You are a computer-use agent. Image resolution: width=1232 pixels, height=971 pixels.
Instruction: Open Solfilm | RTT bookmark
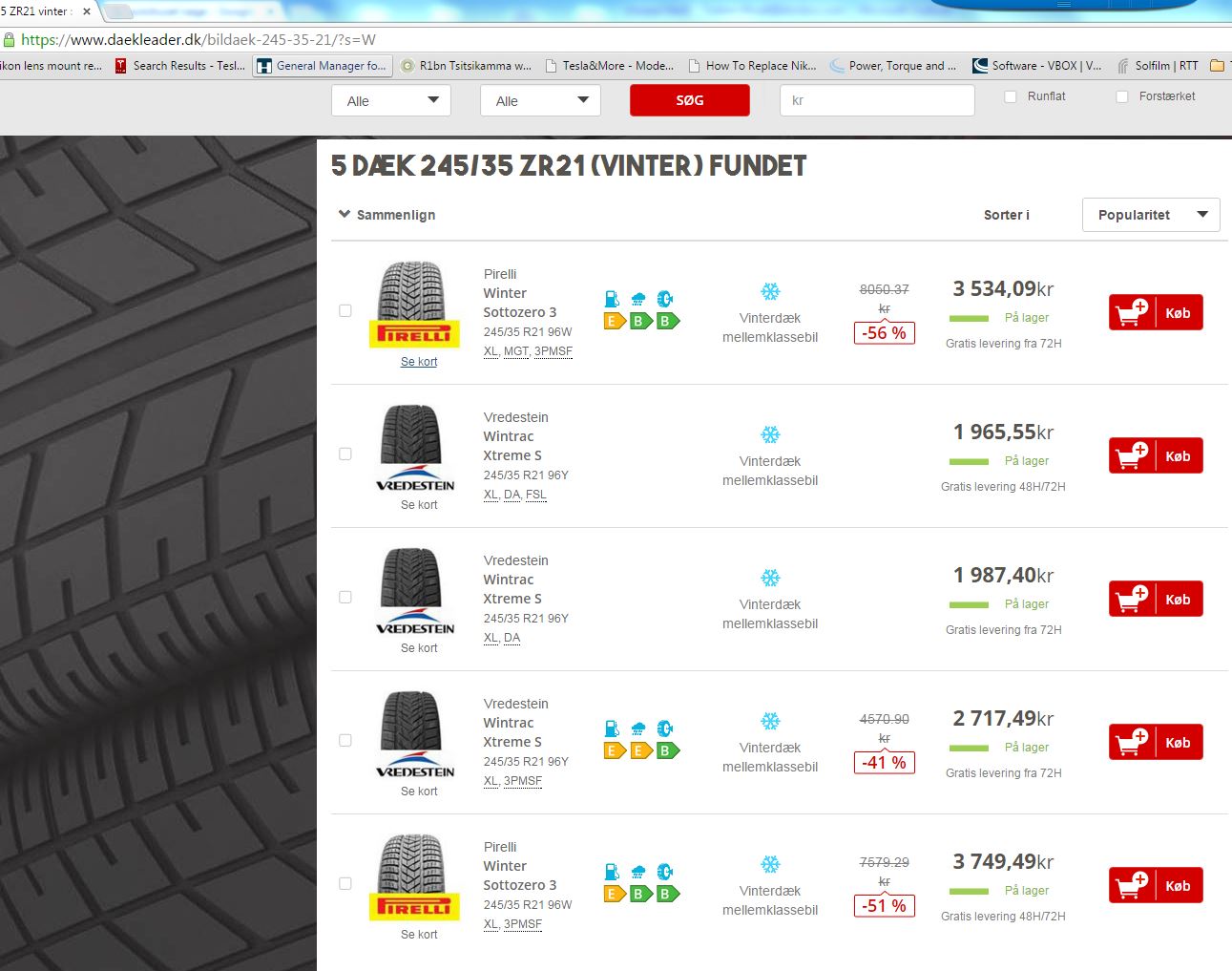coord(1158,66)
